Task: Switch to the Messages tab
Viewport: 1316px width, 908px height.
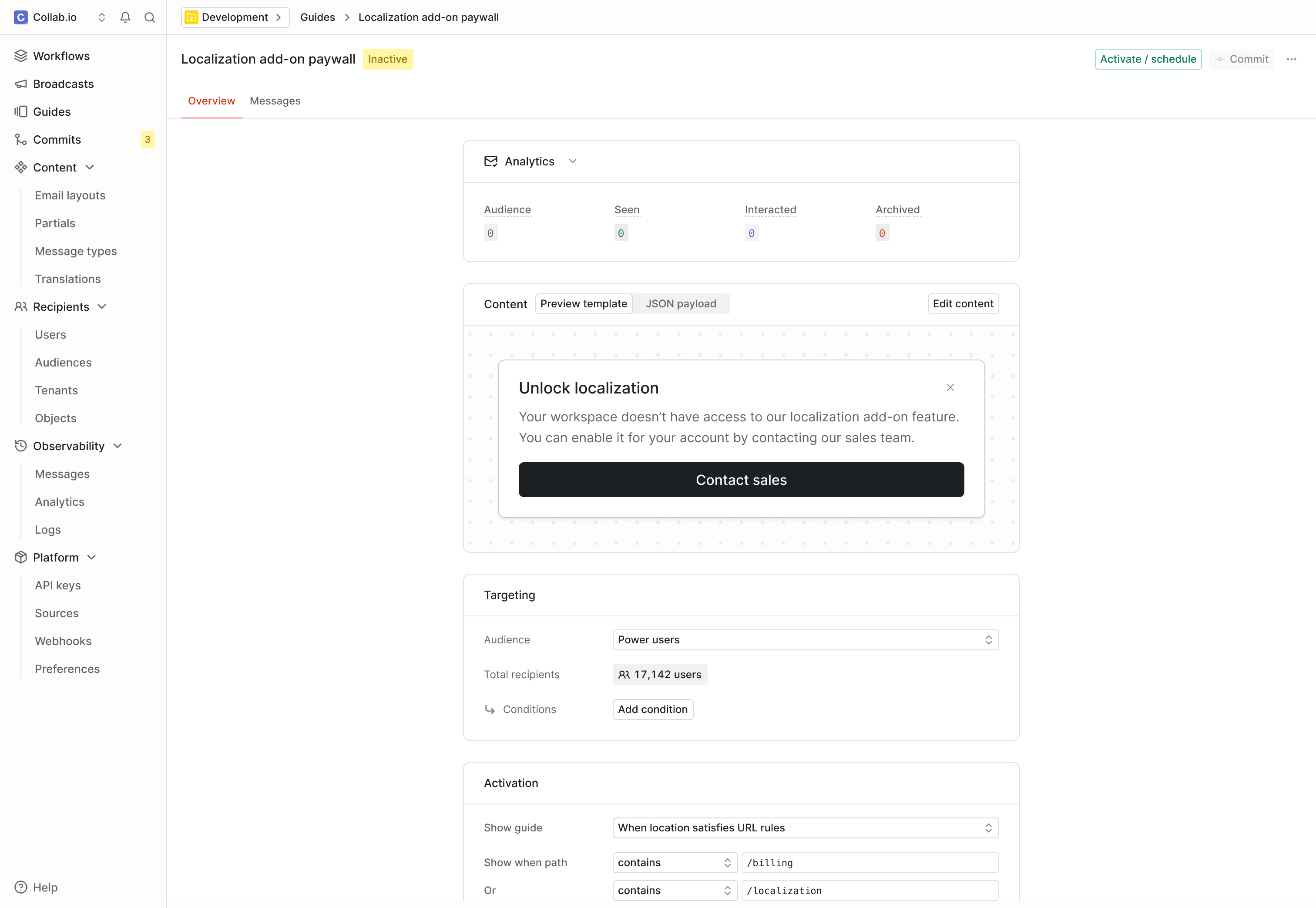Action: click(x=275, y=101)
